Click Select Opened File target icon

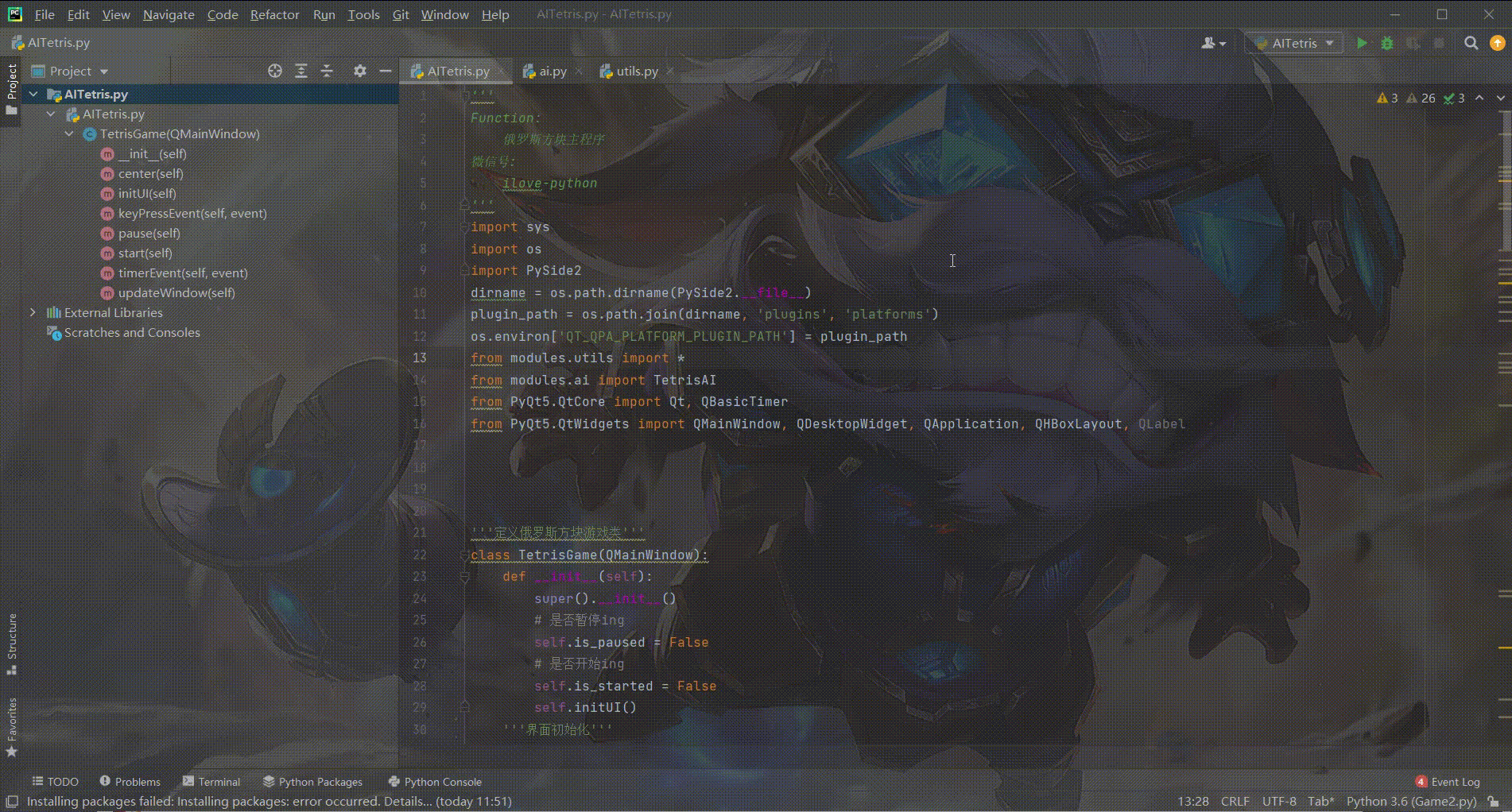pyautogui.click(x=275, y=72)
